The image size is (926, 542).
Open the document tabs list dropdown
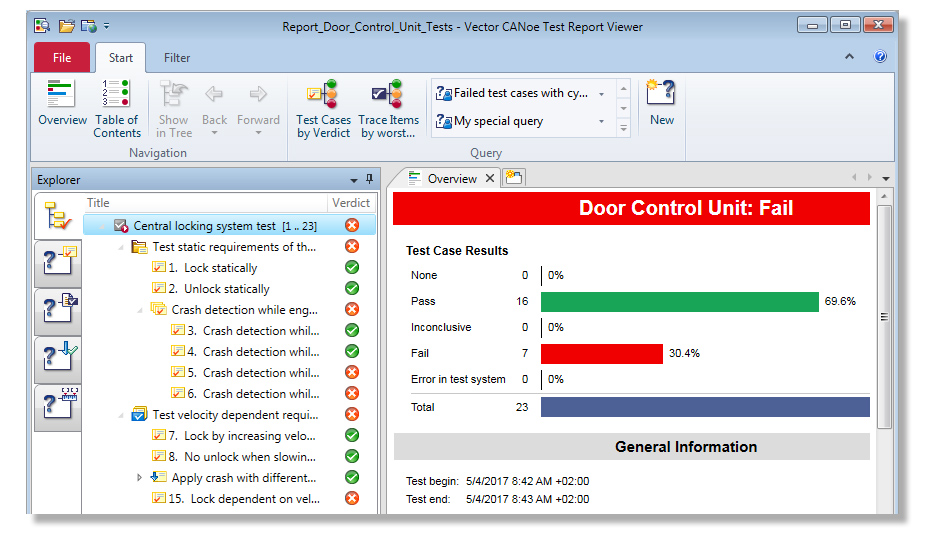886,178
